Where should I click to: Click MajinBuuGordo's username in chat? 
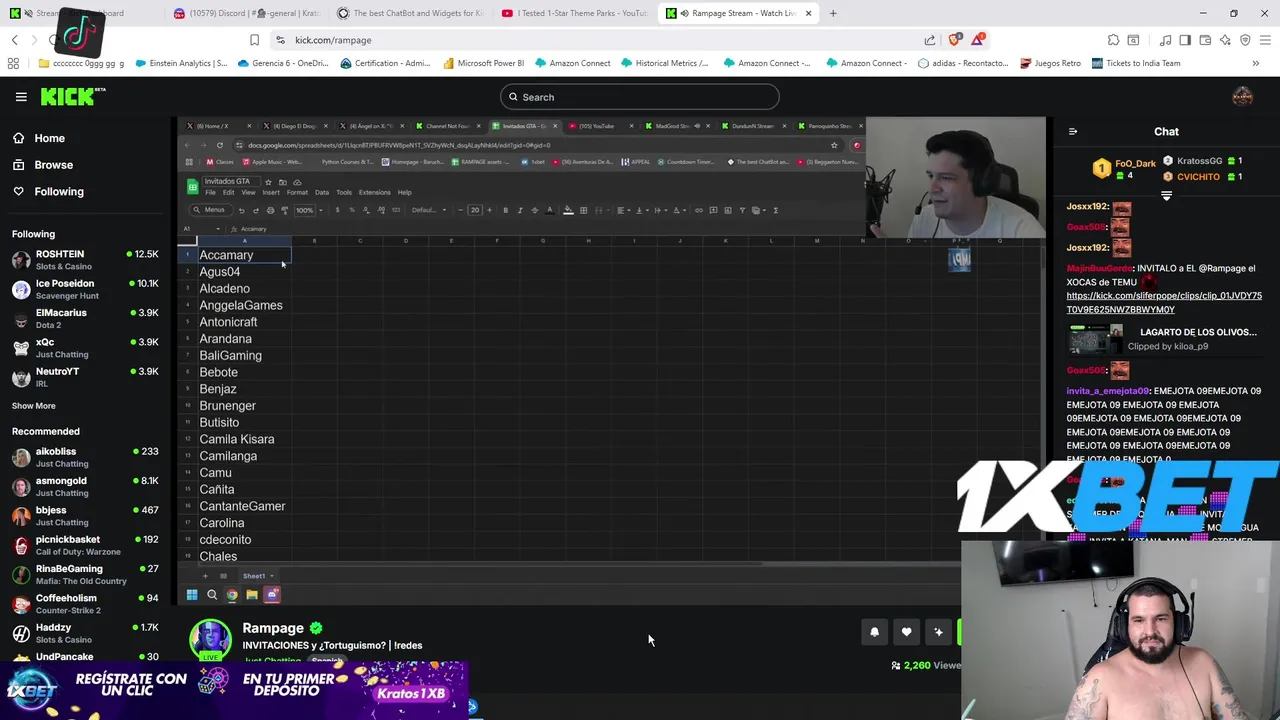pos(1099,268)
